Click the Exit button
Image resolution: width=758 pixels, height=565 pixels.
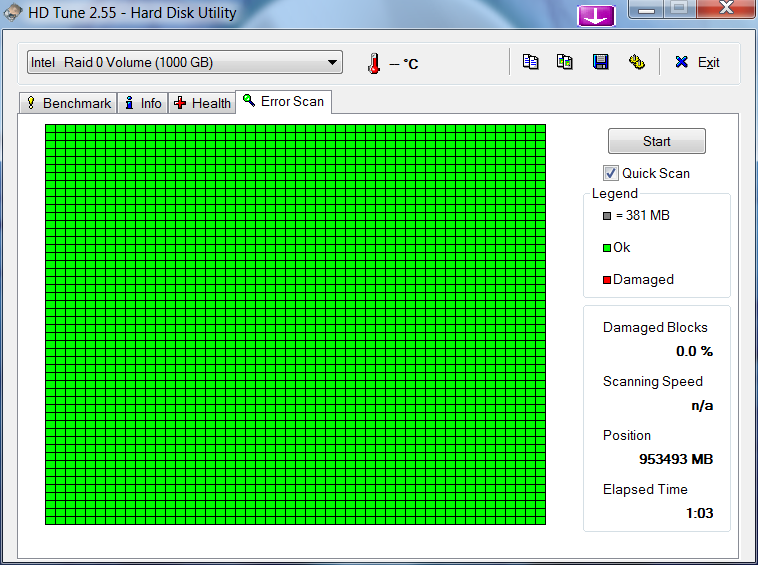(697, 62)
